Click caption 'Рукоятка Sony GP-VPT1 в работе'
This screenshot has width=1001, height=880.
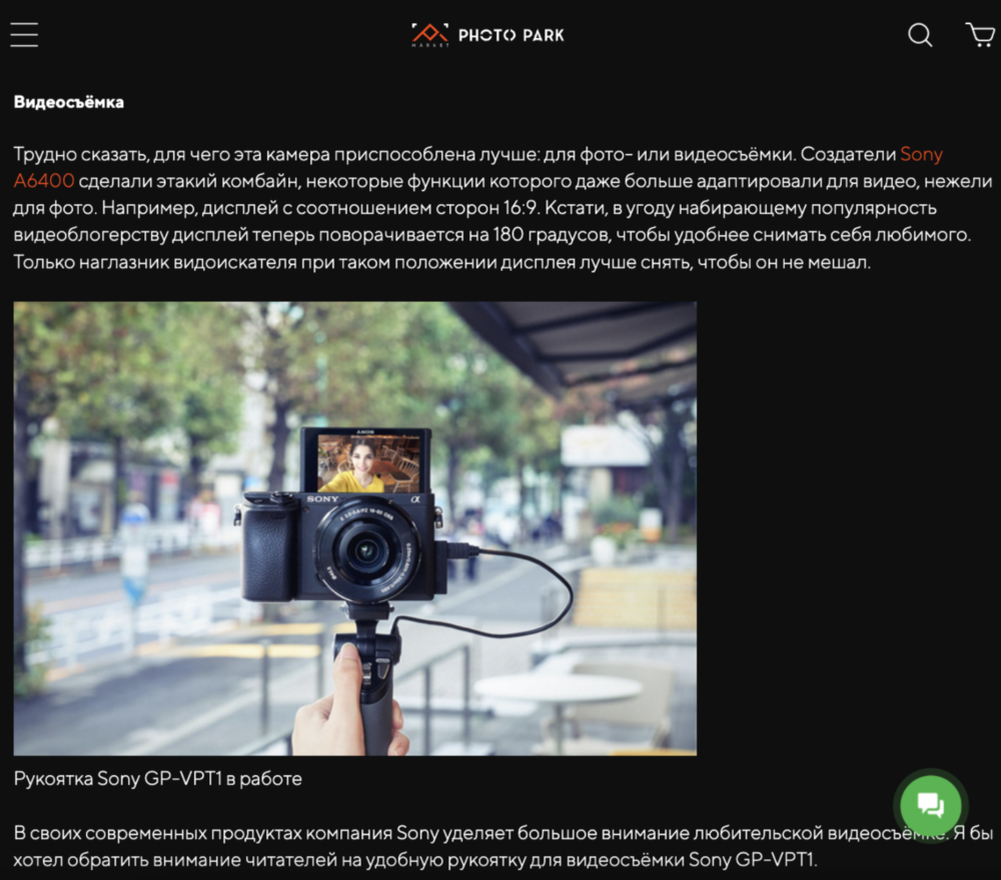[158, 778]
